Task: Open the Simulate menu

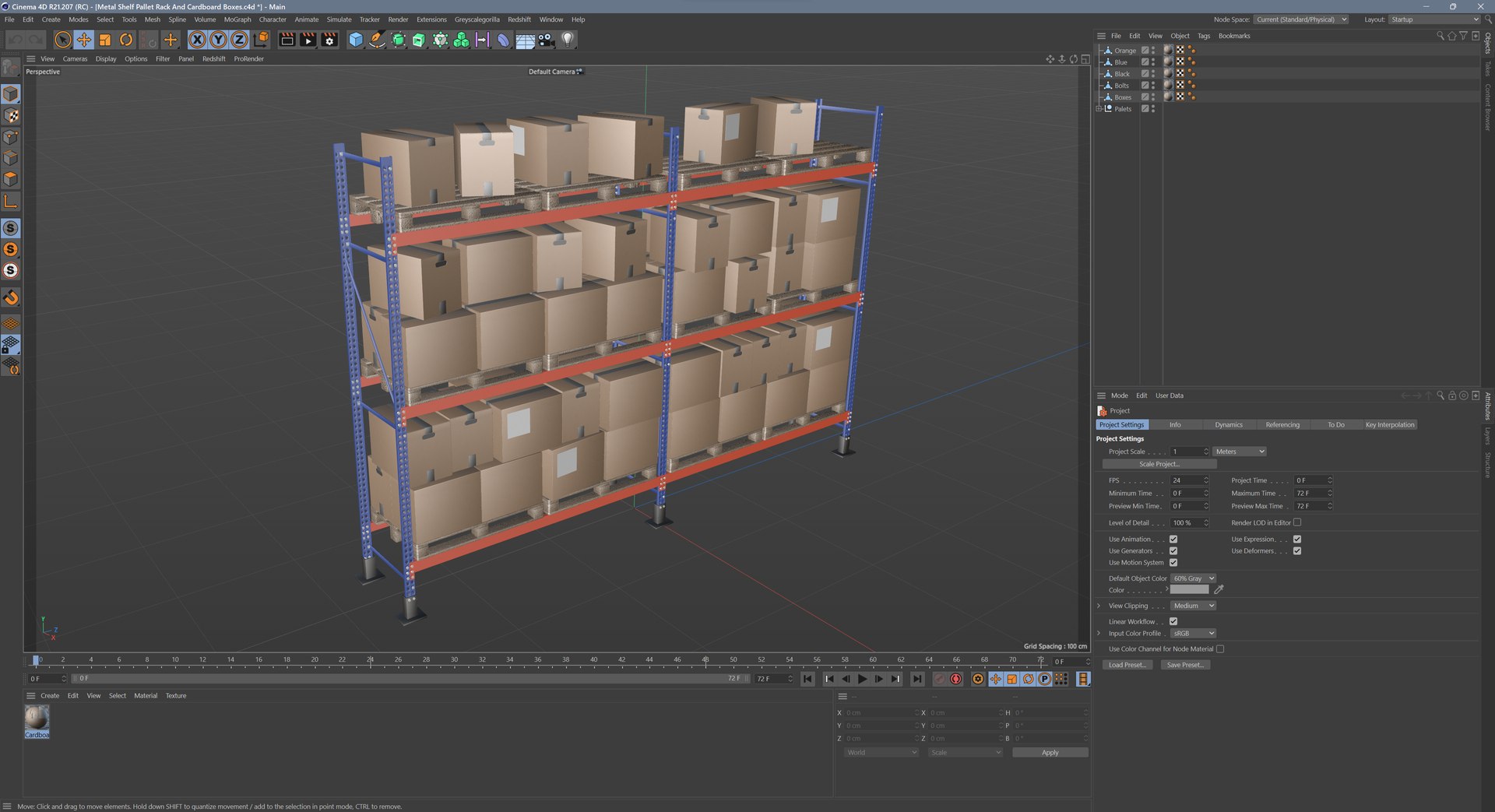Action: point(339,19)
